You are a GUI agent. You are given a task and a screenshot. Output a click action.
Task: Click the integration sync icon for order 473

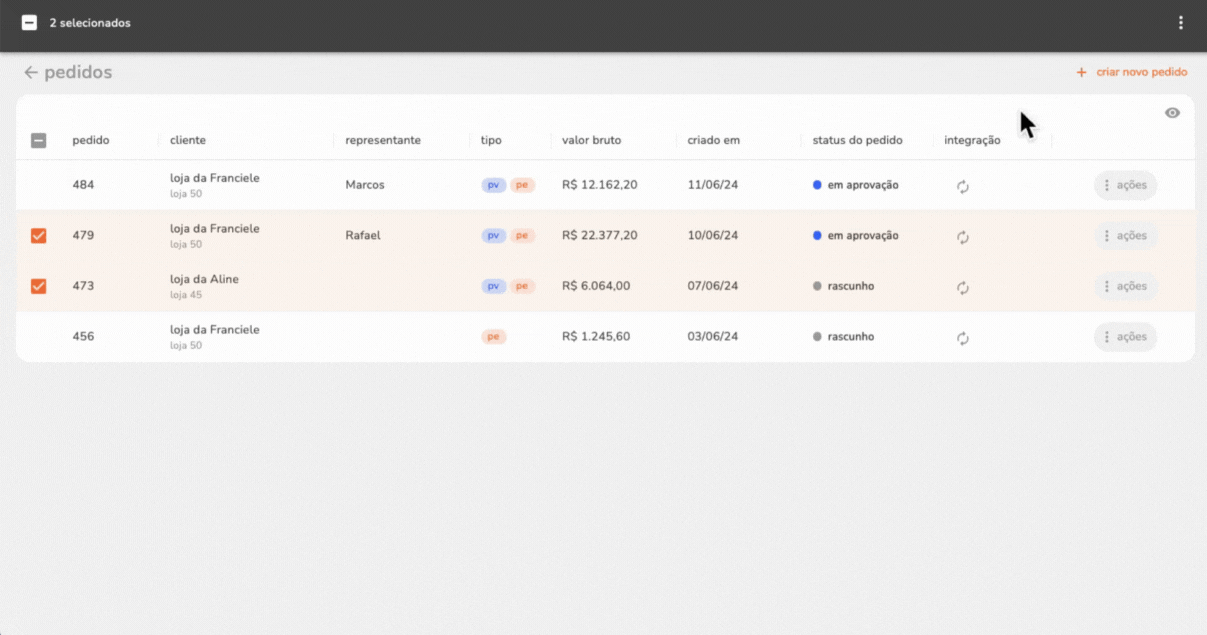click(x=963, y=287)
